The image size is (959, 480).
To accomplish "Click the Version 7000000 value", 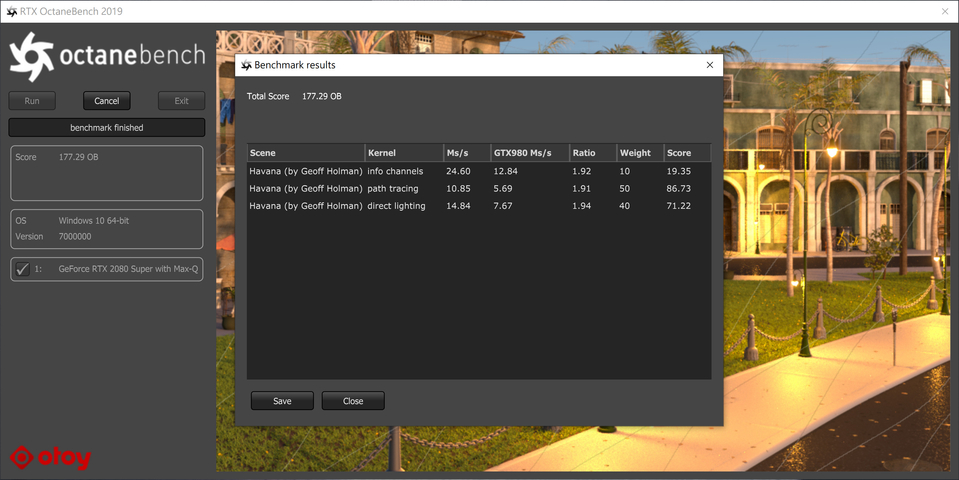I will (75, 237).
